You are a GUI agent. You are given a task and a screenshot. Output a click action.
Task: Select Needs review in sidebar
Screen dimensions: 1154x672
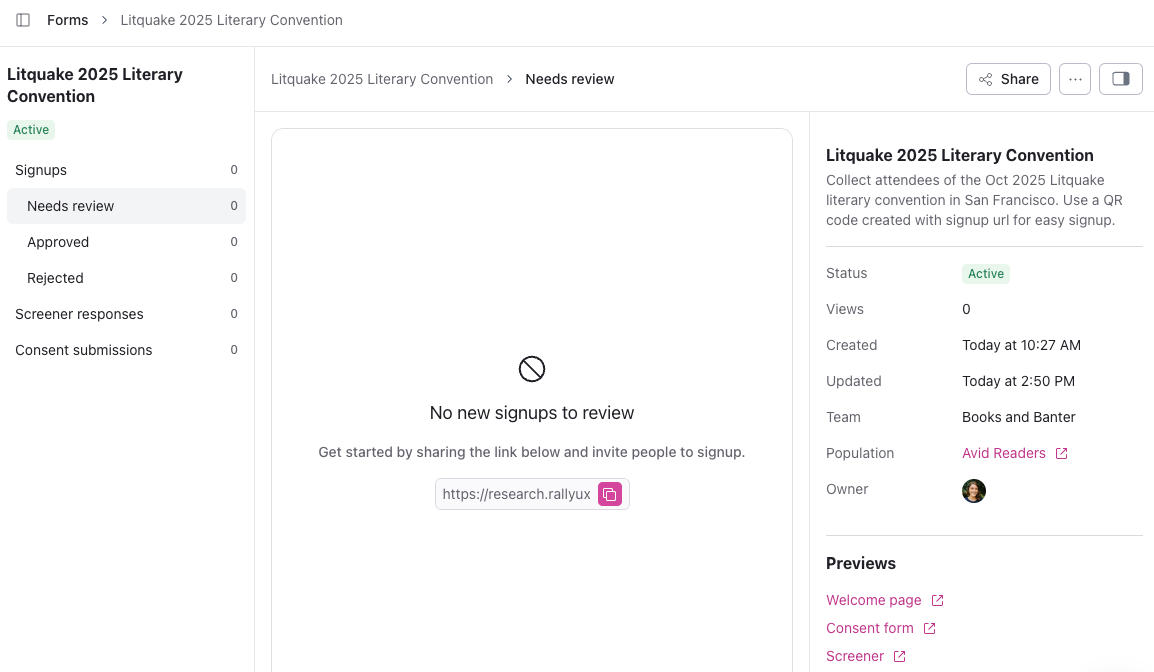point(71,206)
